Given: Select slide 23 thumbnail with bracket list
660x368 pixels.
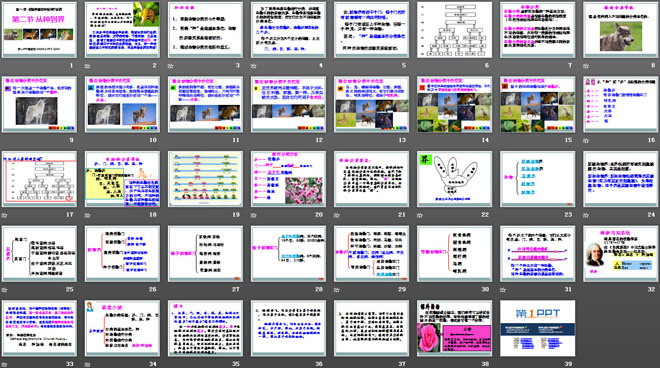Looking at the screenshot, I should coord(538,179).
